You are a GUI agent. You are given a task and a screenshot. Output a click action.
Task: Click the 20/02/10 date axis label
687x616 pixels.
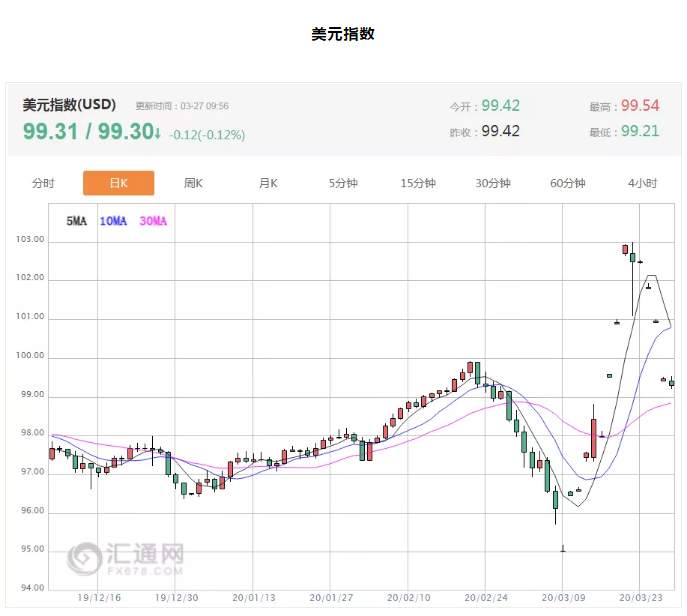pos(409,598)
